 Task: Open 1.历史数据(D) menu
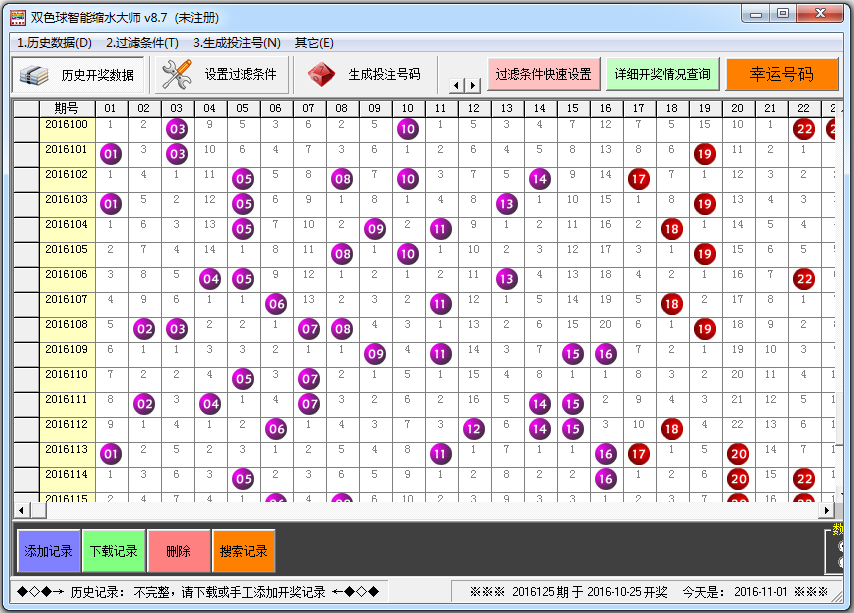click(54, 42)
